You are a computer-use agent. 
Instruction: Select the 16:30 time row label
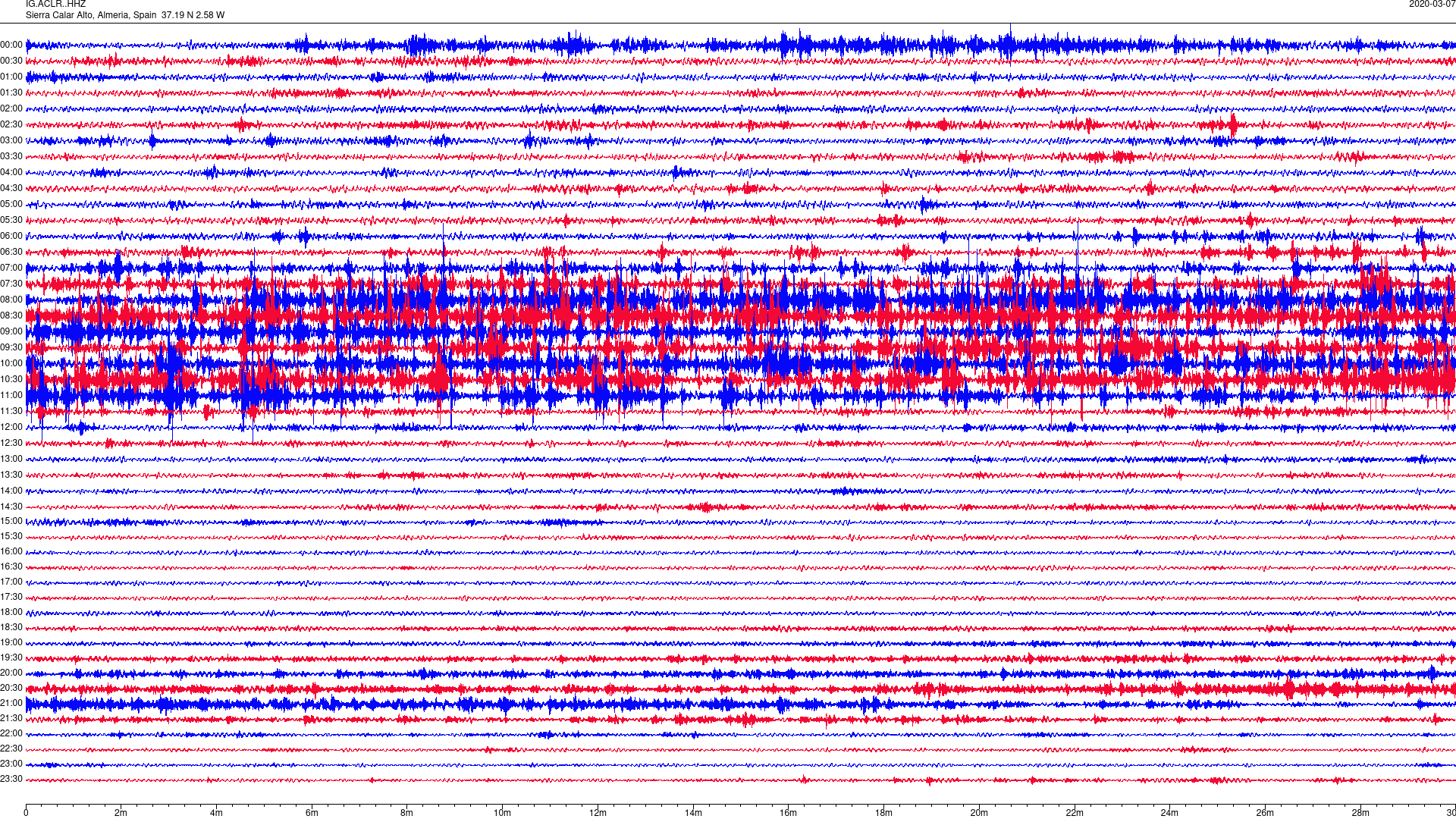(11, 567)
